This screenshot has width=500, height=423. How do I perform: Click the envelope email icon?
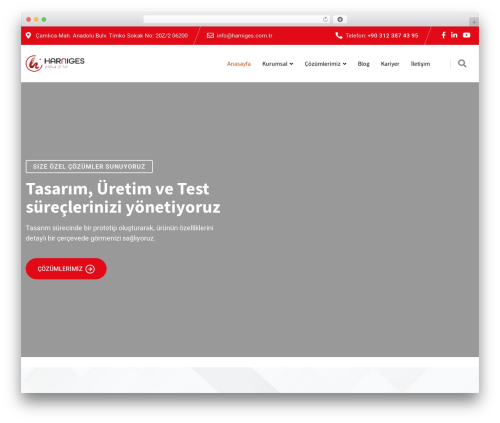pyautogui.click(x=210, y=35)
